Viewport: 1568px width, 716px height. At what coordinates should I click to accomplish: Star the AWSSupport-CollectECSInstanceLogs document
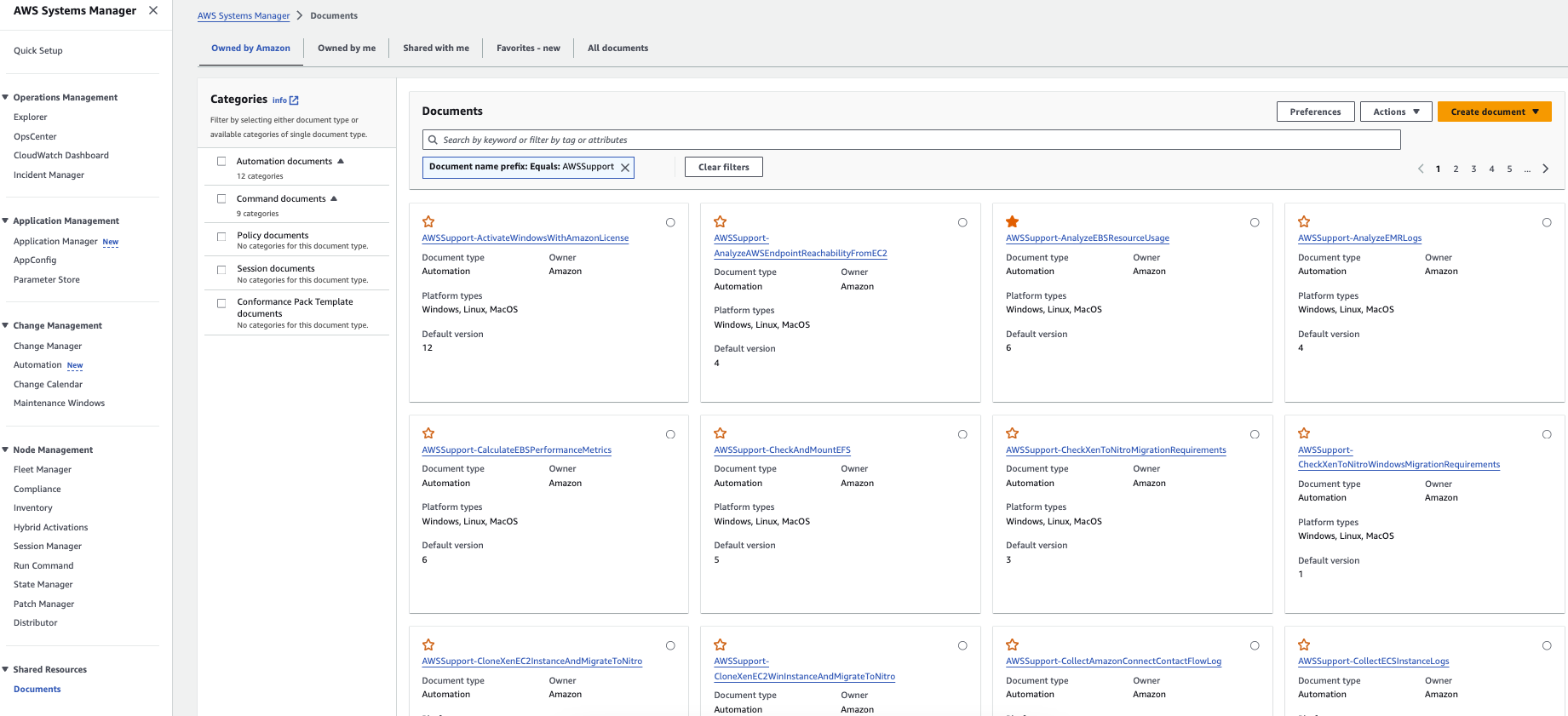(1304, 645)
